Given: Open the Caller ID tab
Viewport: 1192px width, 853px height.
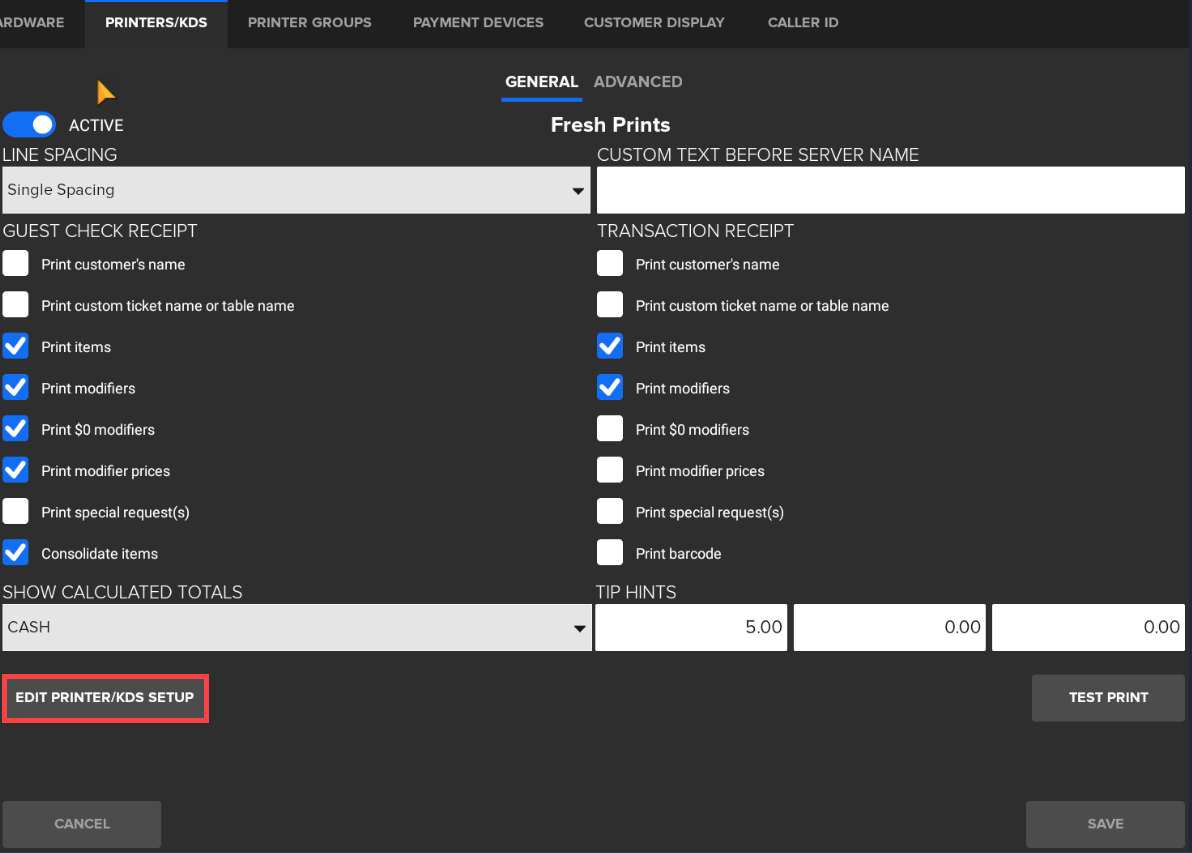Looking at the screenshot, I should pos(803,22).
